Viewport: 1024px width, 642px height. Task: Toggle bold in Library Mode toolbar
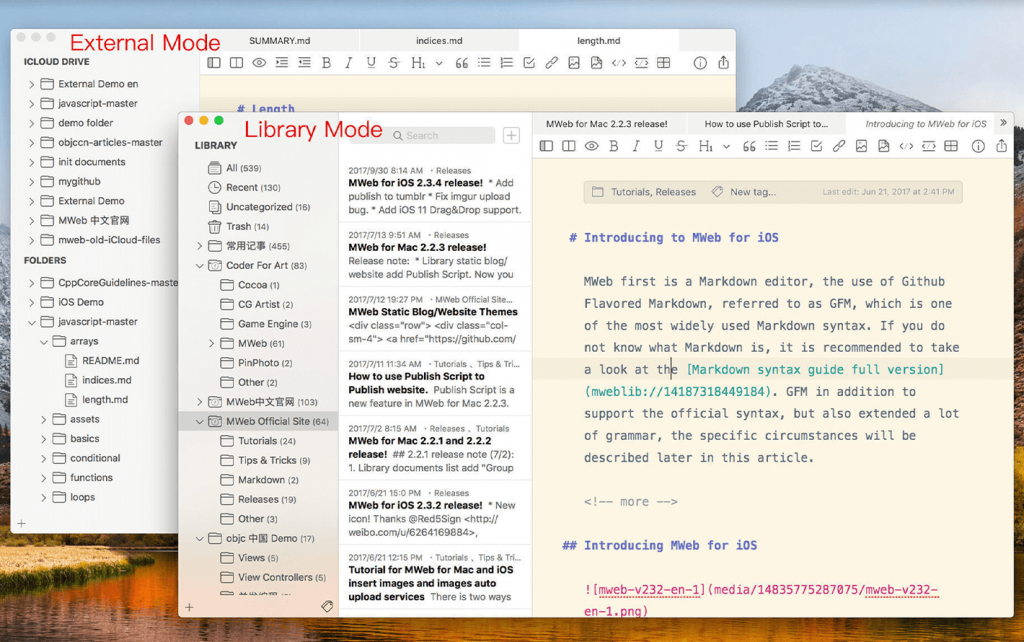point(613,146)
